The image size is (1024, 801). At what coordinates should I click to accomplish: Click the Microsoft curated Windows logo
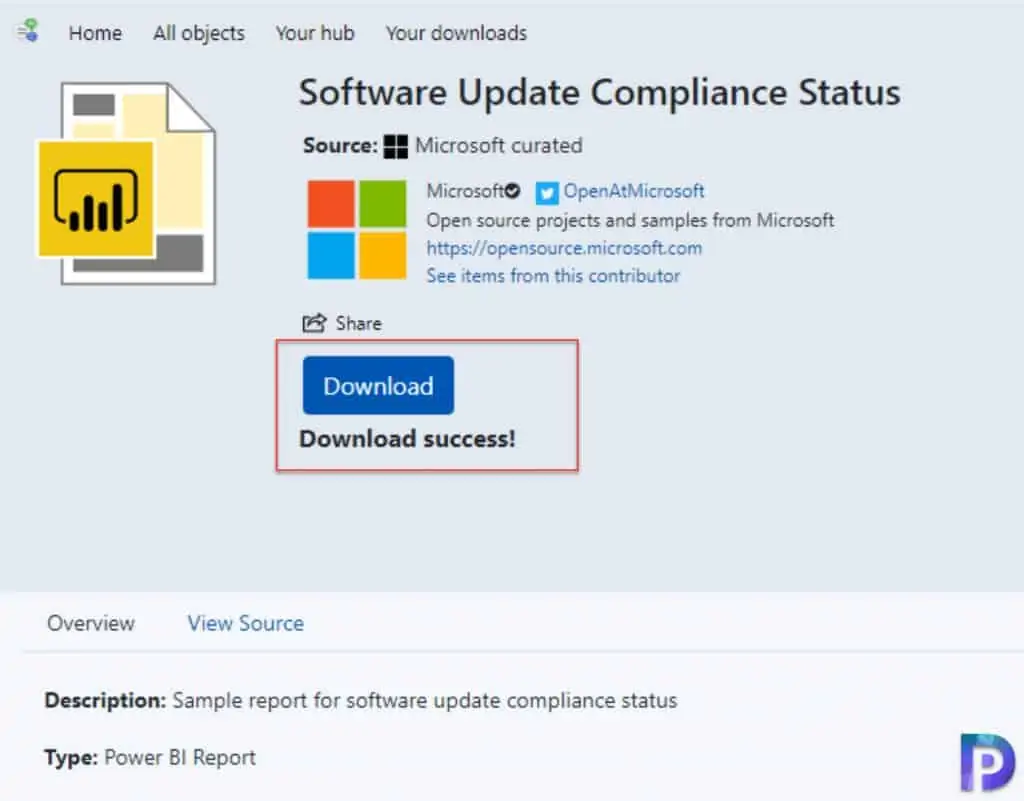(x=396, y=146)
